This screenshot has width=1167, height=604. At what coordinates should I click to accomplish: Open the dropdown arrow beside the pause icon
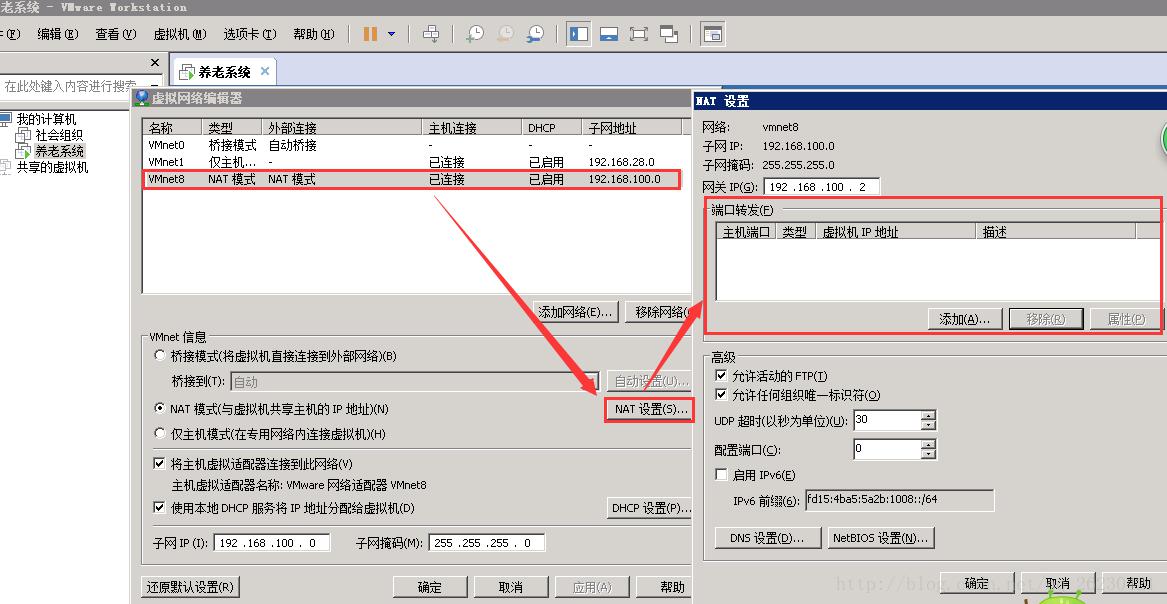[391, 34]
